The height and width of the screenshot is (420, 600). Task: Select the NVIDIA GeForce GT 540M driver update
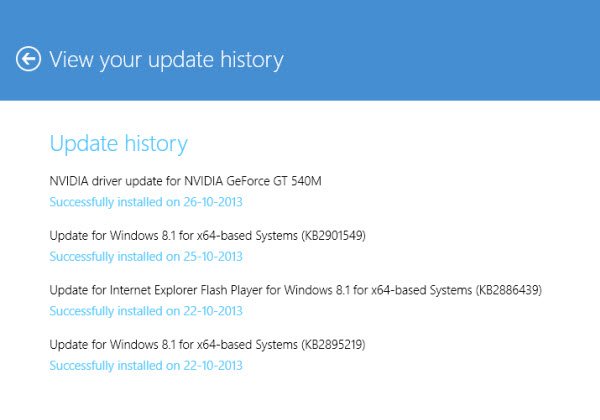tap(185, 181)
